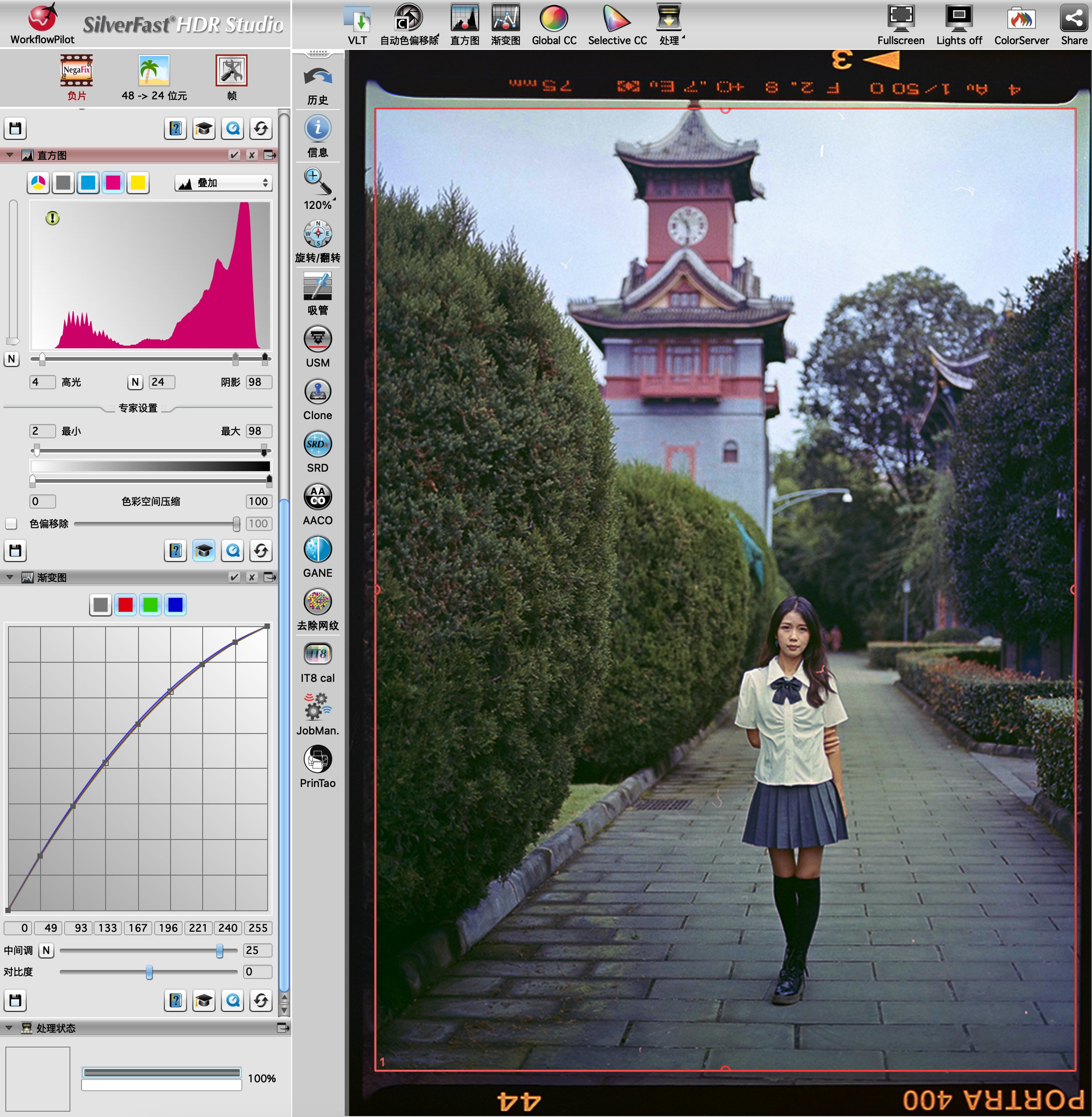Open the GANE noise reduction tool
Viewport: 1092px width, 1117px height.
pyautogui.click(x=317, y=550)
